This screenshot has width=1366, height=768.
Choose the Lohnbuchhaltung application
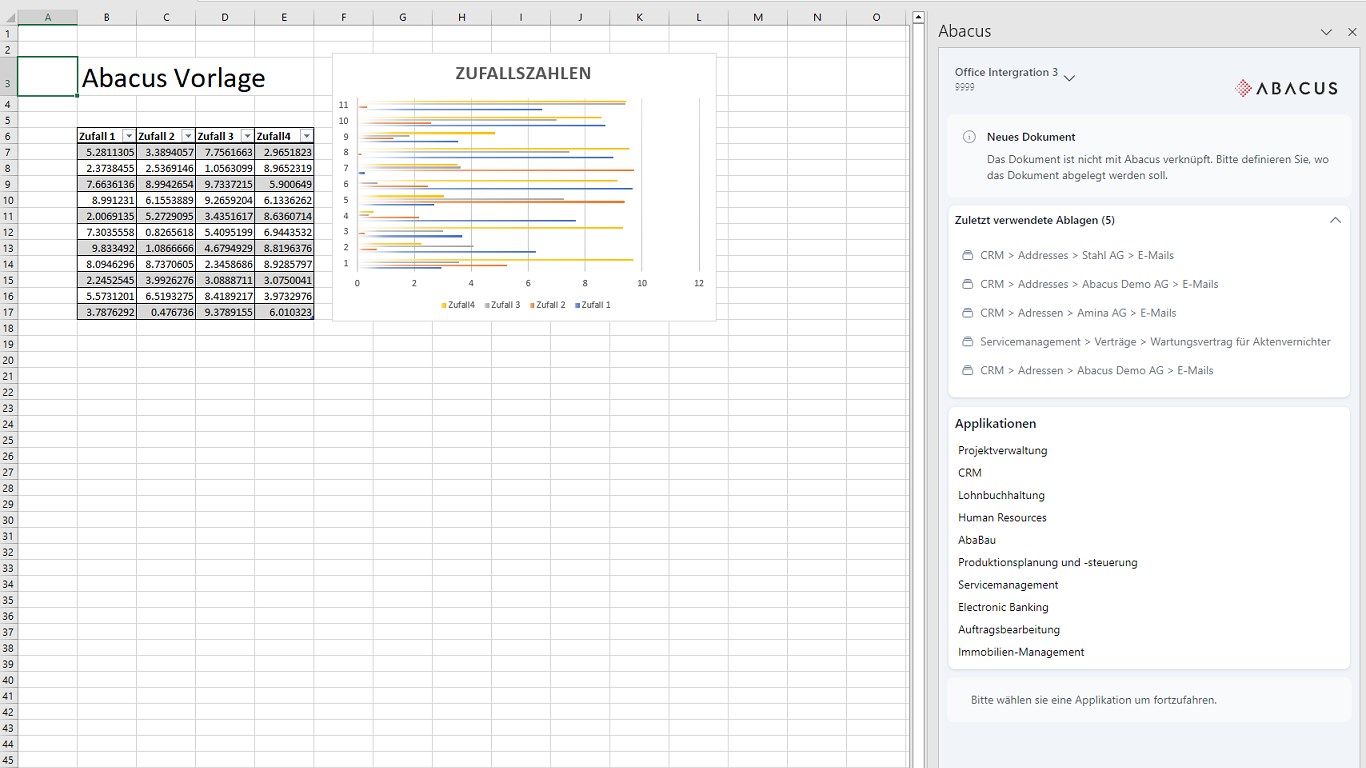[1001, 496]
